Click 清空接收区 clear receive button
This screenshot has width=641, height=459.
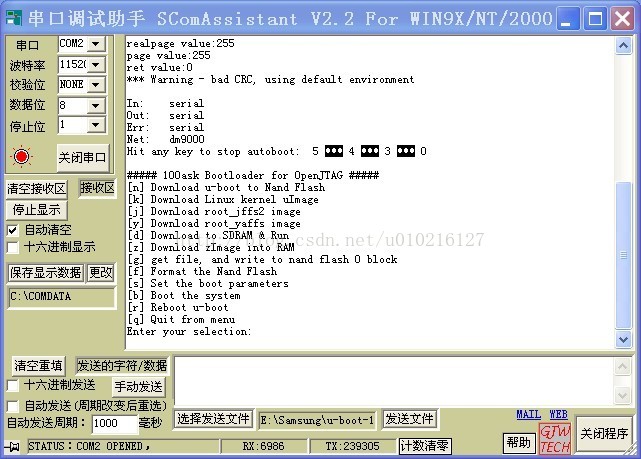coord(36,188)
